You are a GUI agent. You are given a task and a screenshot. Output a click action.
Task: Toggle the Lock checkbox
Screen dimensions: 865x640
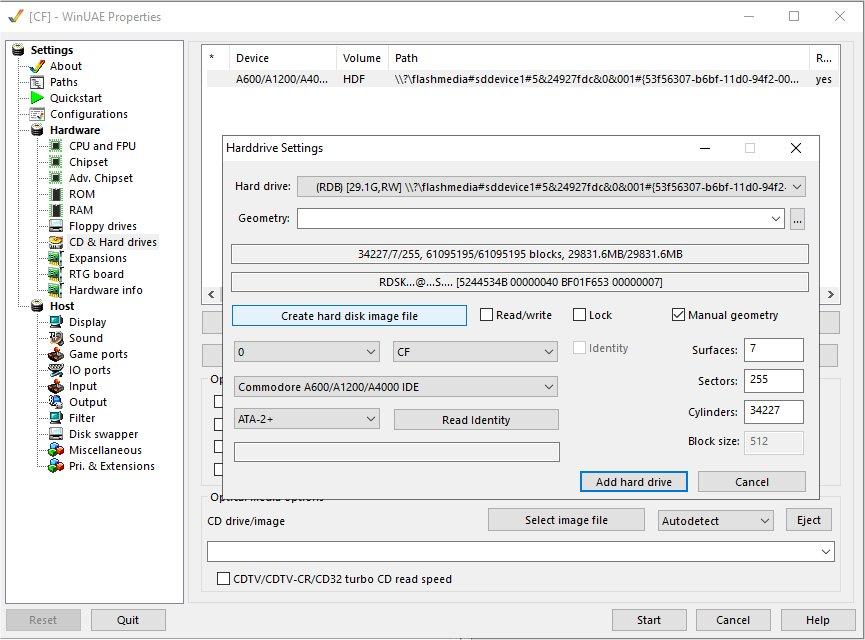click(580, 315)
